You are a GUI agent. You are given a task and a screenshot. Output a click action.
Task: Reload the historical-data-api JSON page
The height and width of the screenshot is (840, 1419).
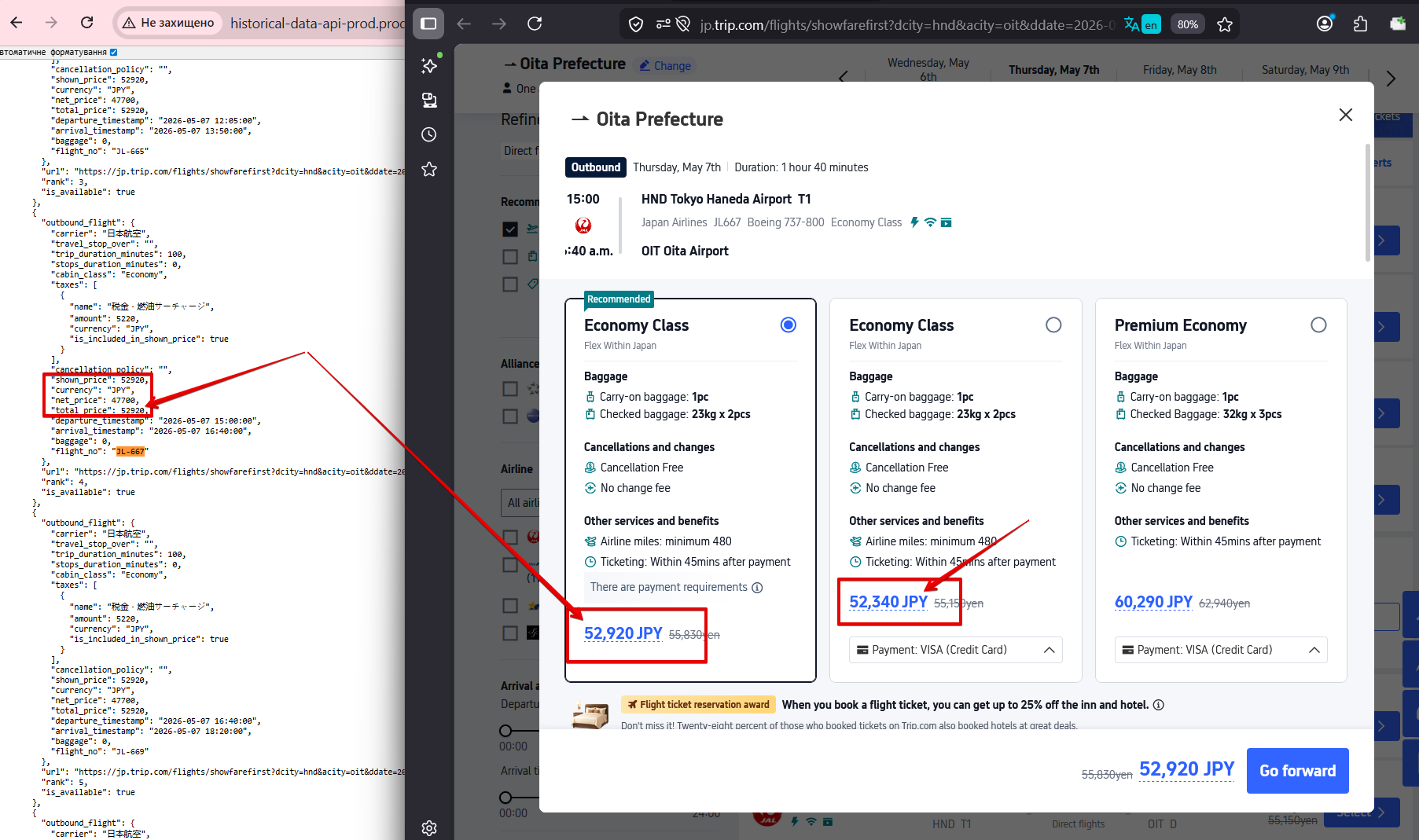87,23
